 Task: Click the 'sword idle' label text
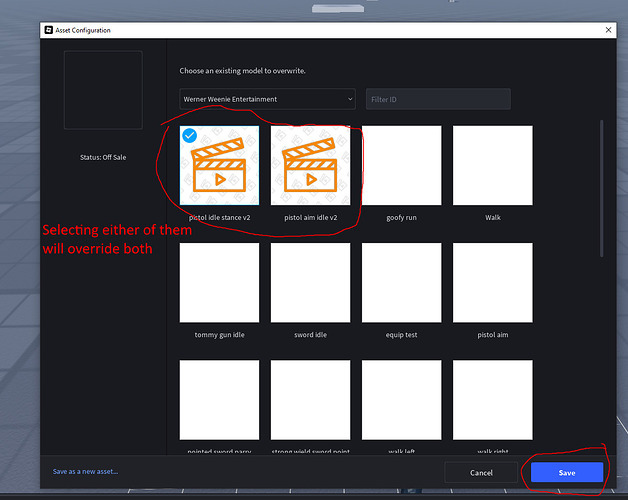pyautogui.click(x=310, y=335)
